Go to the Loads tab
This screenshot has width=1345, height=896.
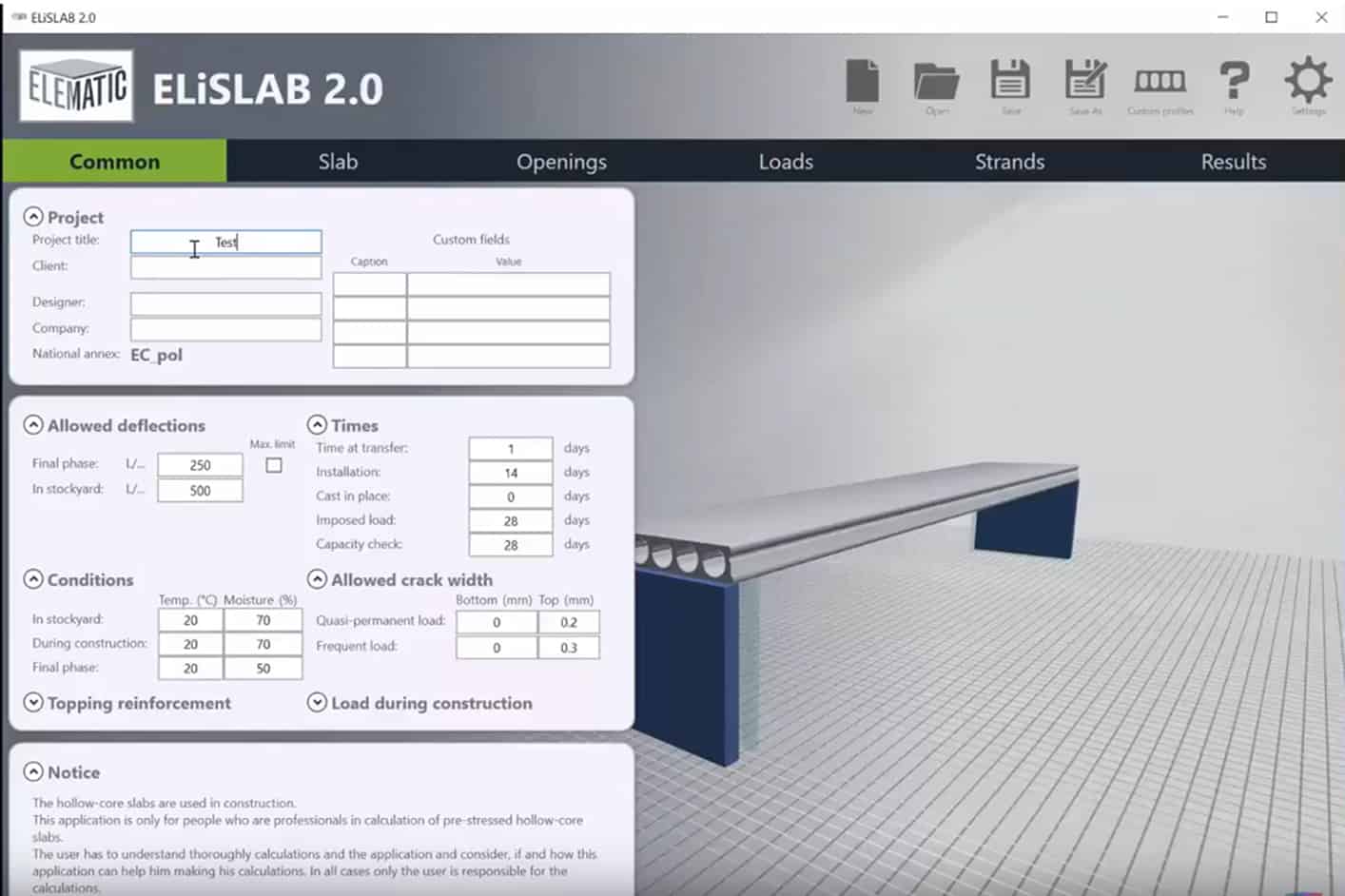click(x=786, y=161)
